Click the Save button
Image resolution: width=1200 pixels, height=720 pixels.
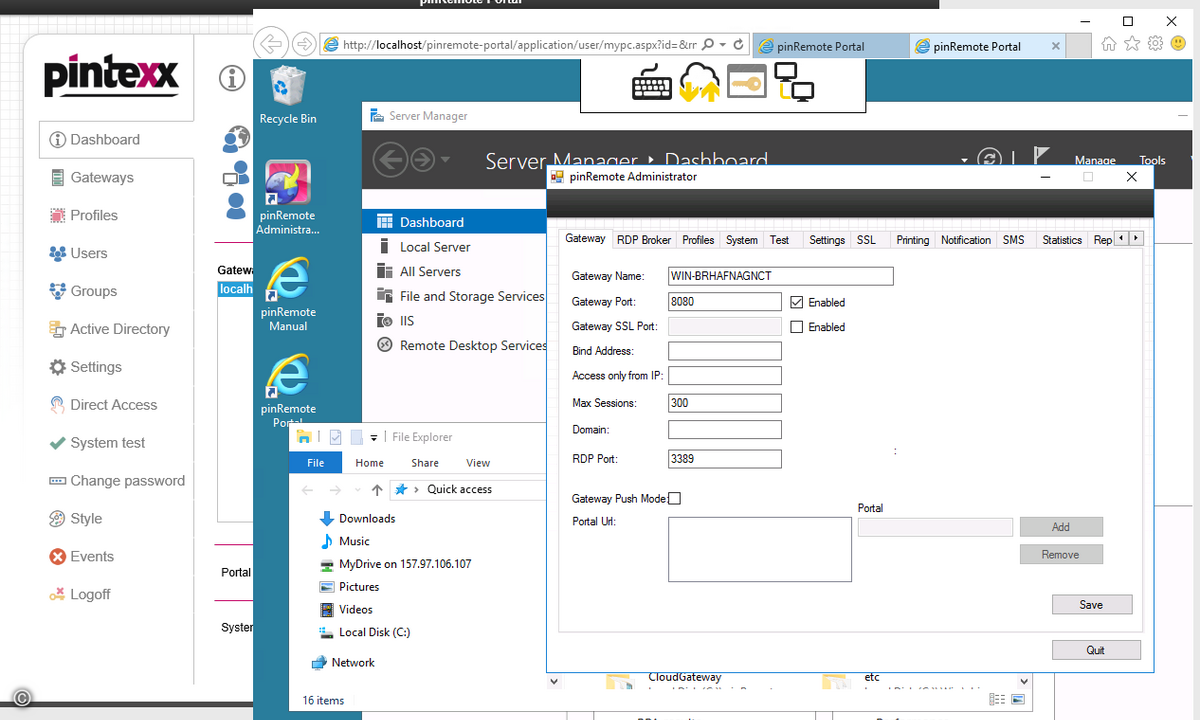(1092, 604)
